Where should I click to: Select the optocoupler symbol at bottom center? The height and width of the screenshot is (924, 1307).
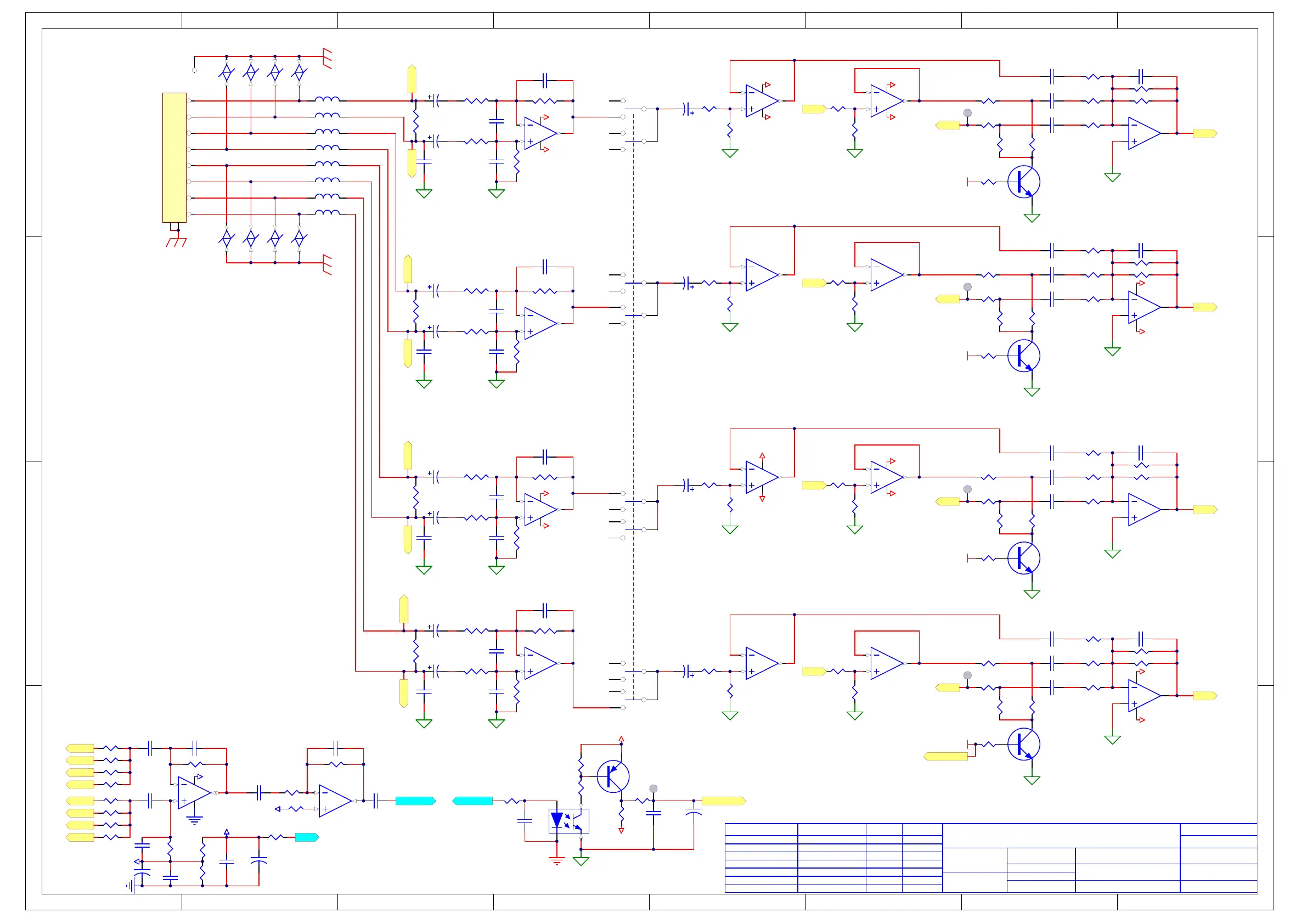pos(568,821)
